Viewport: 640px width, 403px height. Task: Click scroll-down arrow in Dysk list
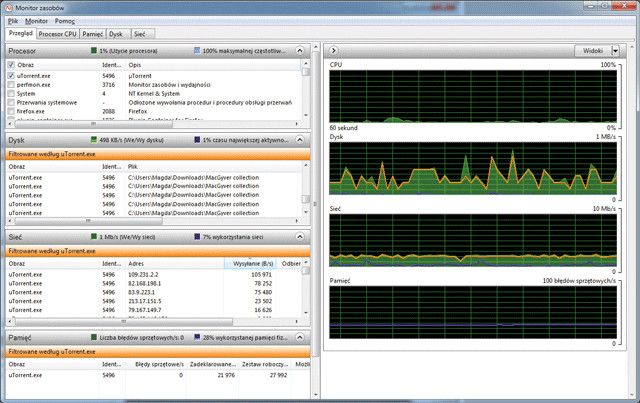click(306, 213)
